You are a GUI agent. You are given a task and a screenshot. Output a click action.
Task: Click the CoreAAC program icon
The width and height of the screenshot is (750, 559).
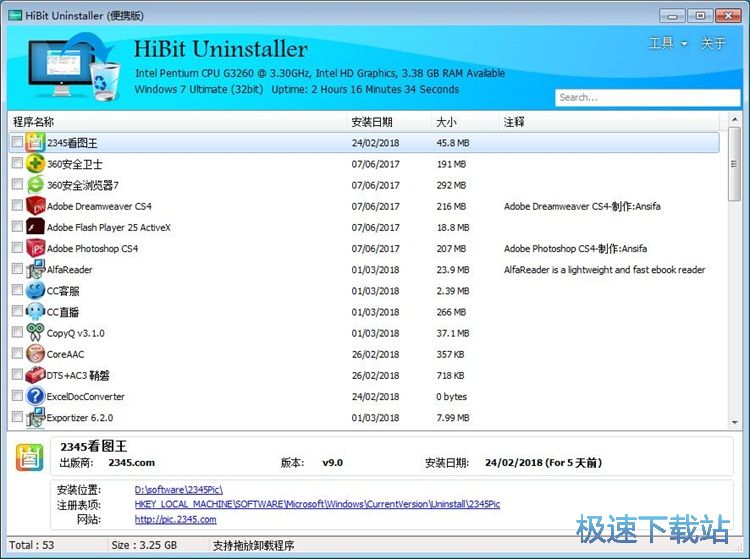coord(35,354)
